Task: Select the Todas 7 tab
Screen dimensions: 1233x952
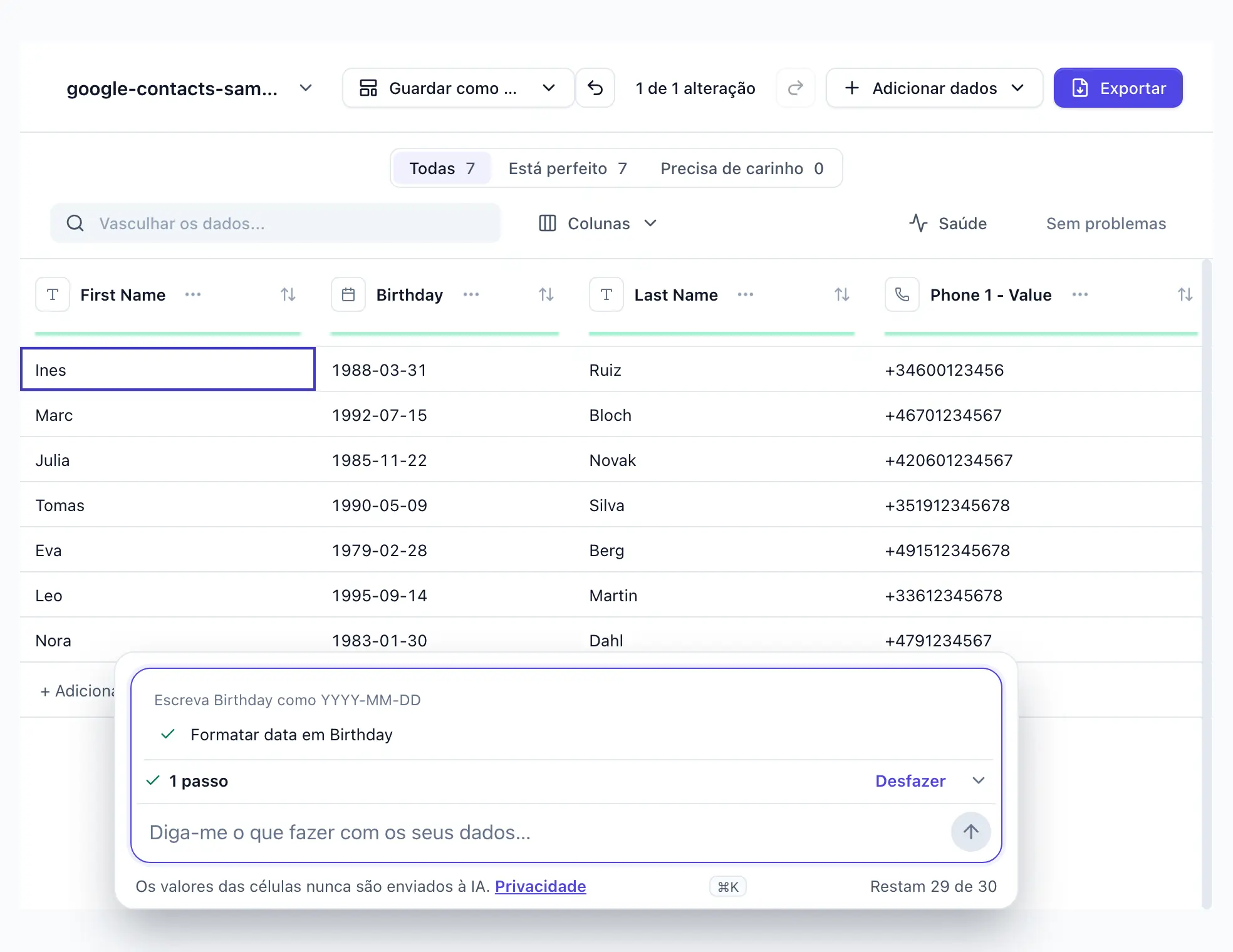Action: [x=442, y=168]
